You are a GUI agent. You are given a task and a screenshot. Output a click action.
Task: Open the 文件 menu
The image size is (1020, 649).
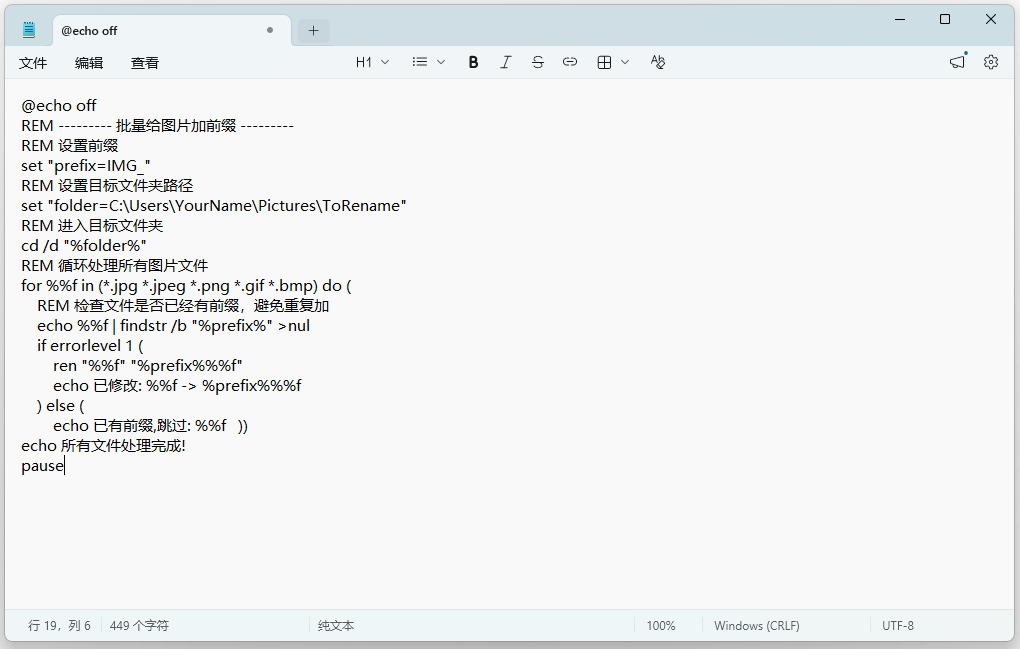coord(33,63)
